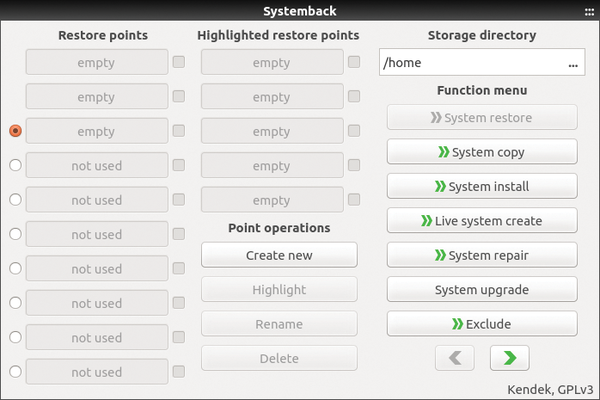Open System copy function
Viewport: 600px width, 400px height.
tap(482, 152)
